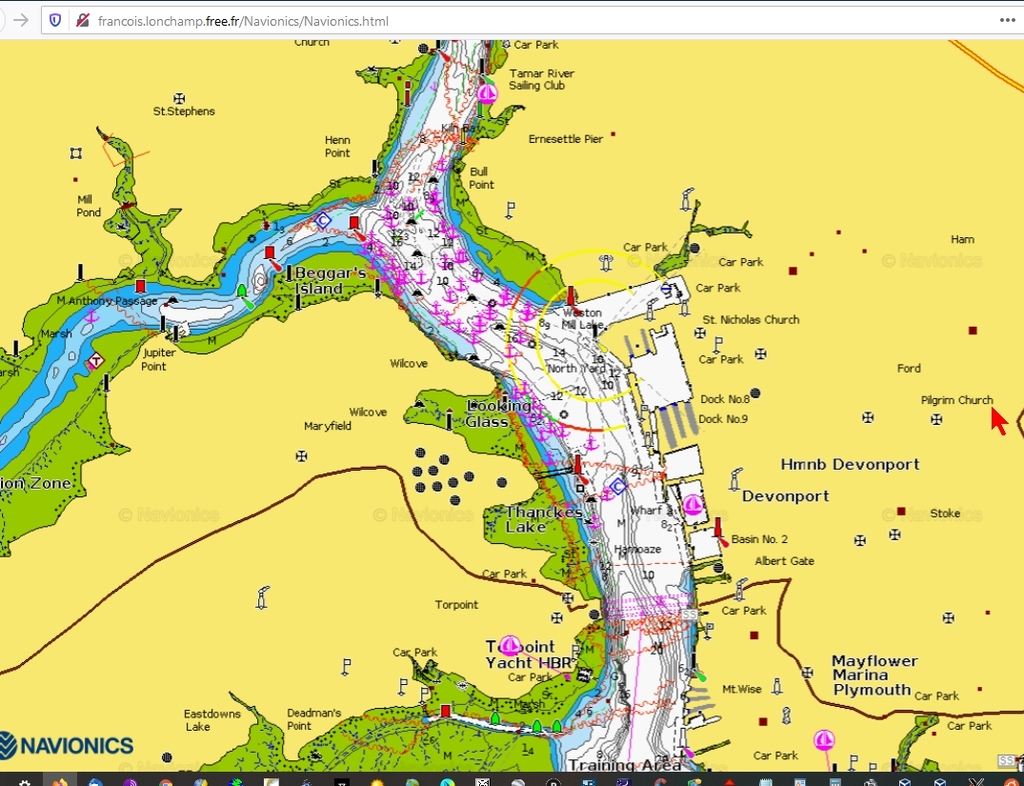1024x786 pixels.
Task: Select the M.Anthony Passage label
Action: 107,301
